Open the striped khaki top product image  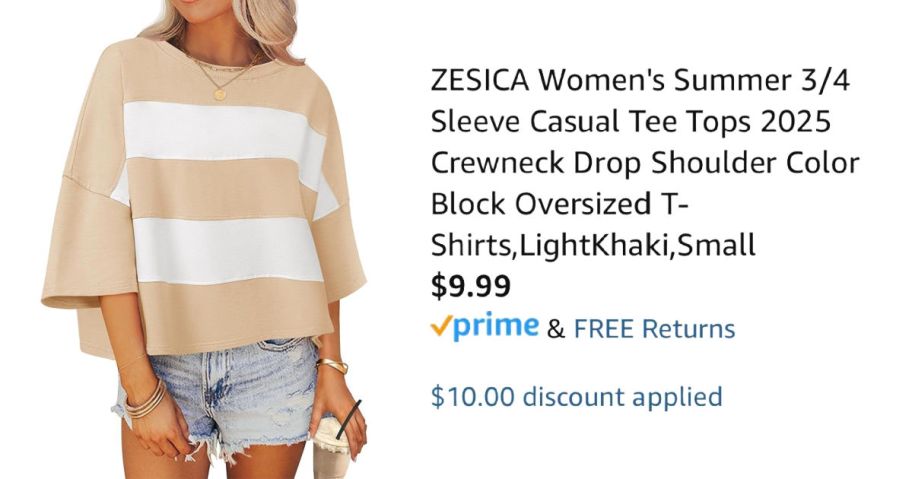pyautogui.click(x=204, y=240)
